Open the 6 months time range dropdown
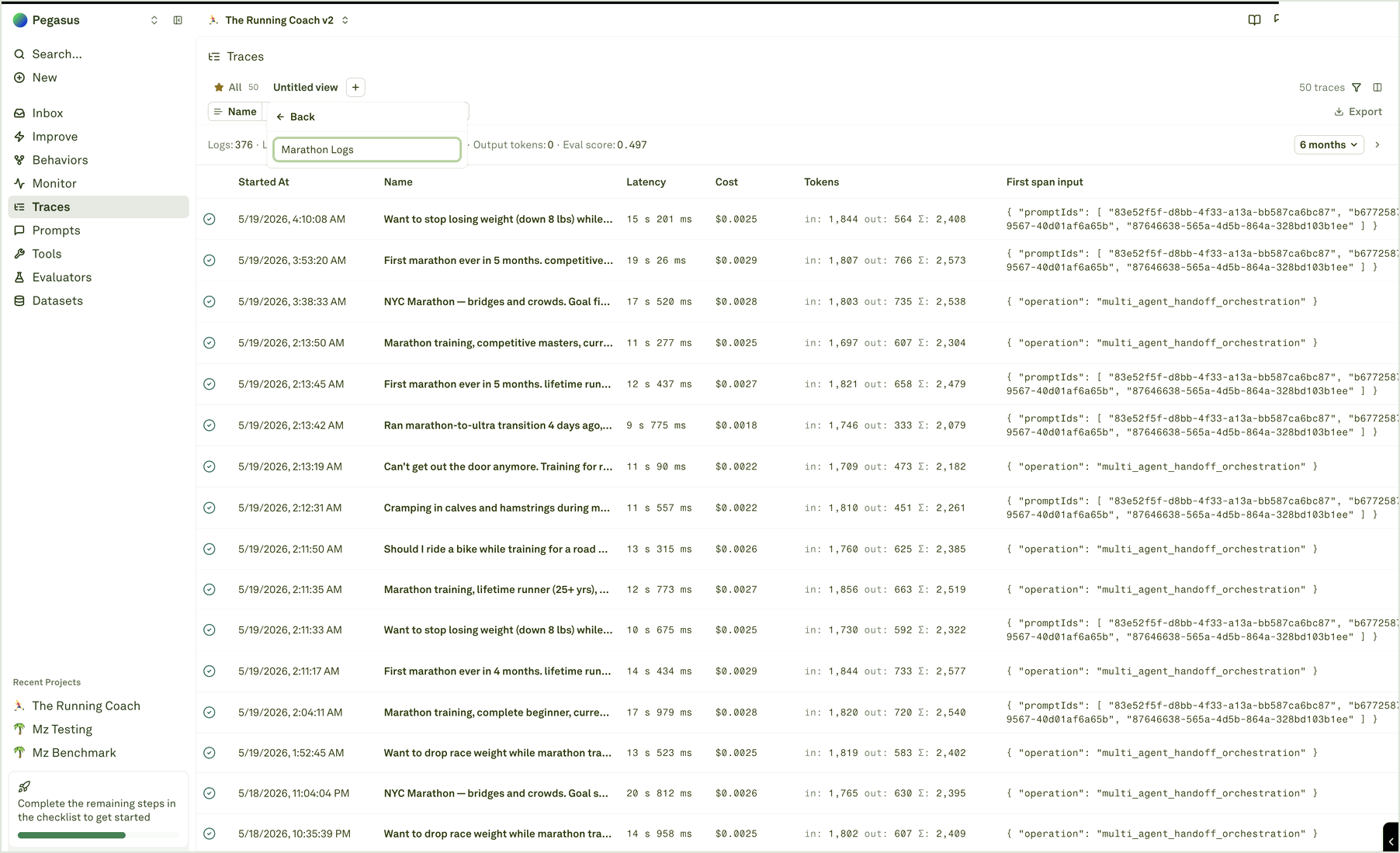Viewport: 1400px width, 853px height. point(1329,144)
